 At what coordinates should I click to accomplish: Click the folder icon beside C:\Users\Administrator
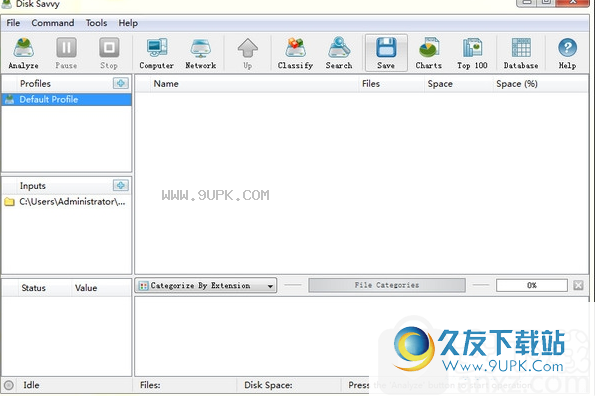pos(9,201)
